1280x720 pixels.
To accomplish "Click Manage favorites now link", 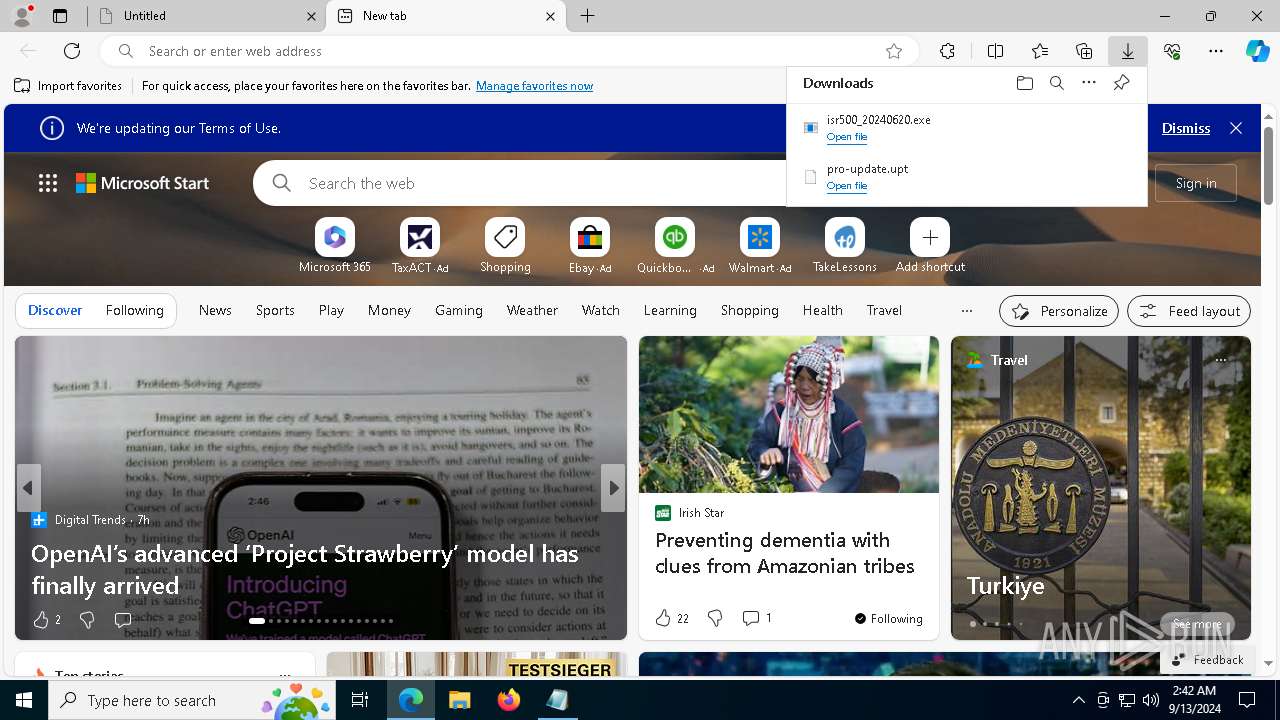I will (534, 86).
